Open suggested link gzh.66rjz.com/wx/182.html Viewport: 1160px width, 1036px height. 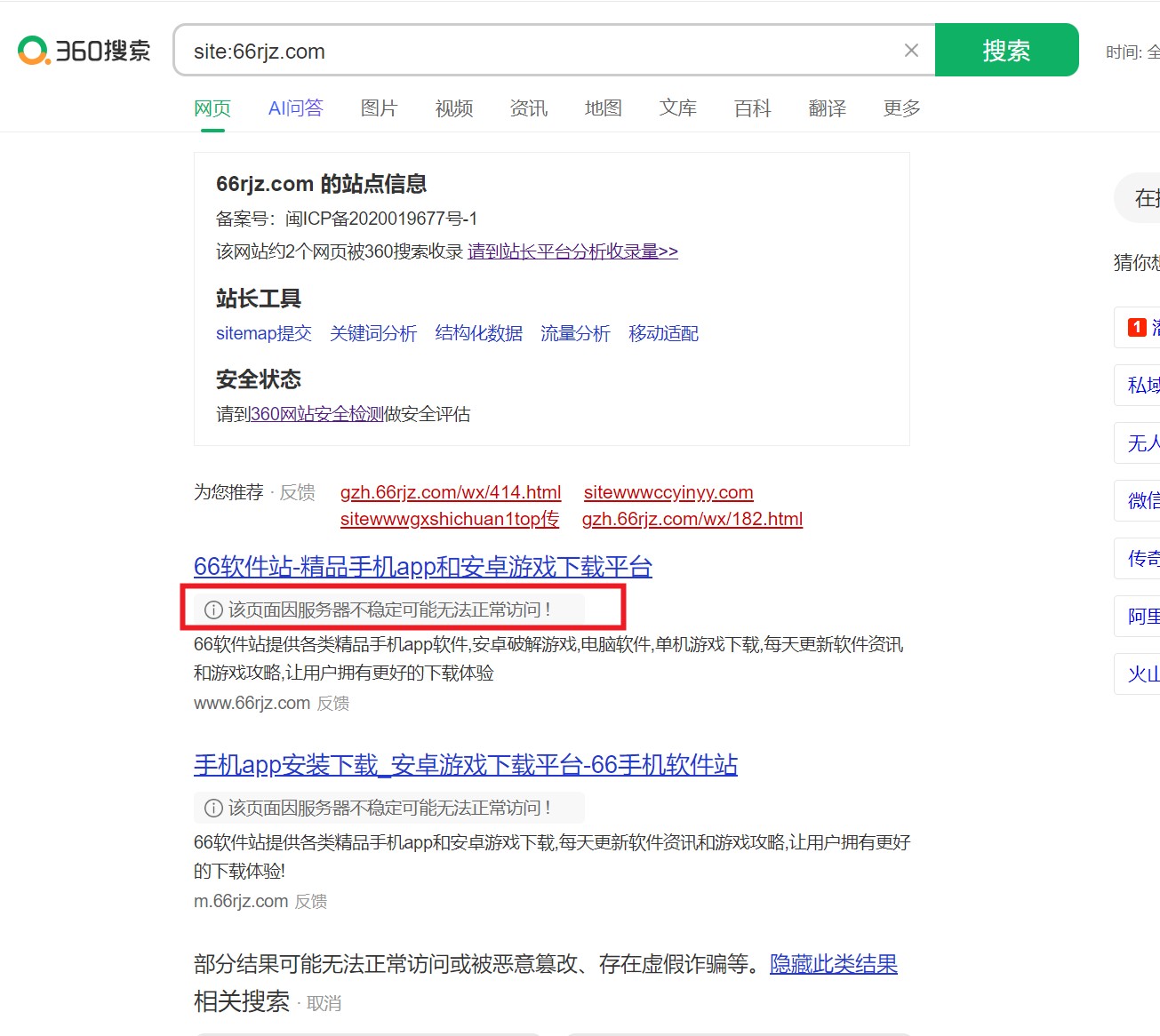[692, 519]
